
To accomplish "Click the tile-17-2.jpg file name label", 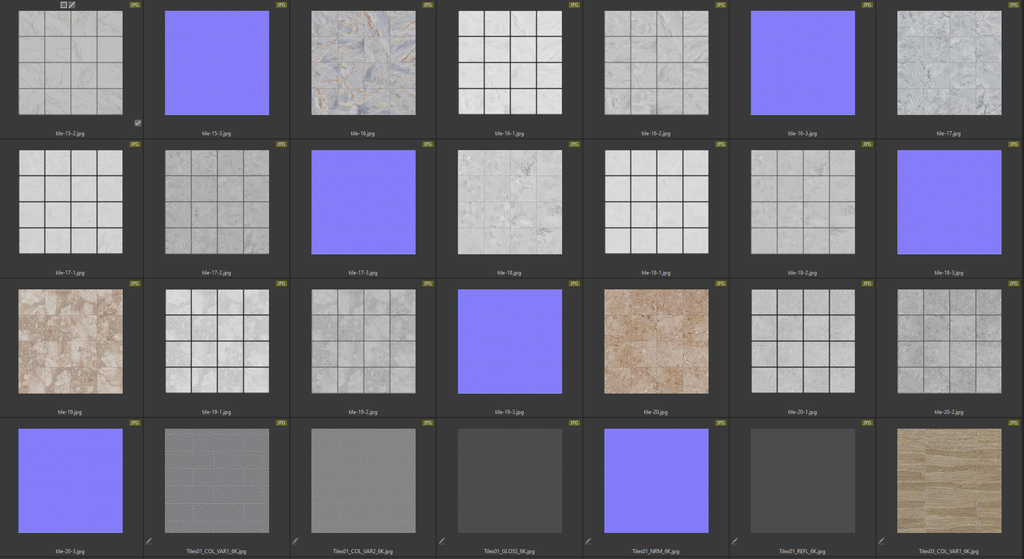I will 217,272.
